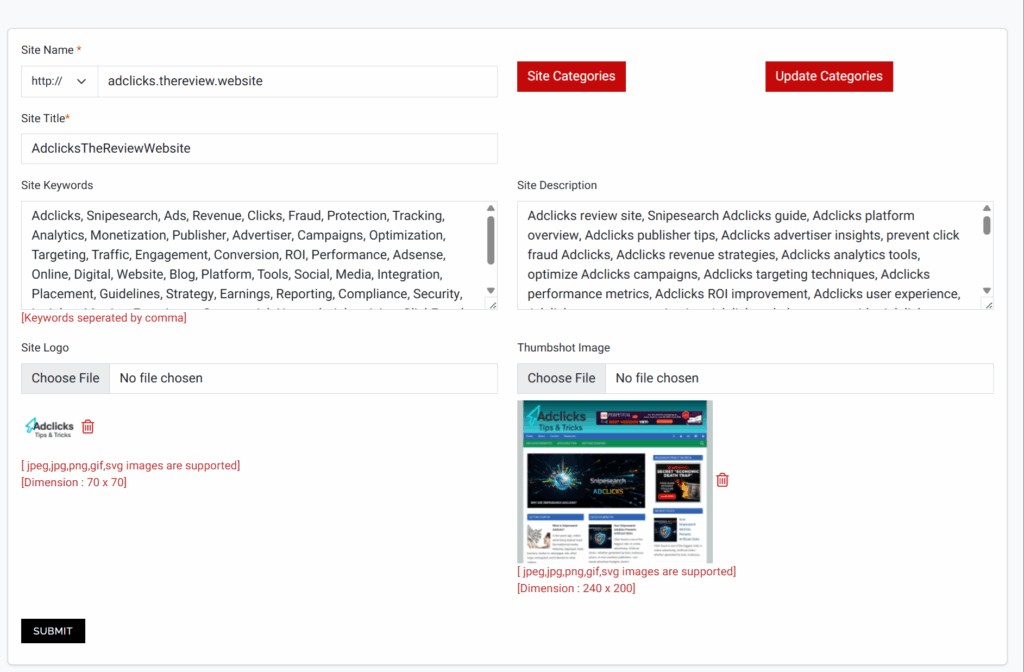This screenshot has width=1024, height=672.
Task: Click the Site Categories button
Action: click(571, 76)
